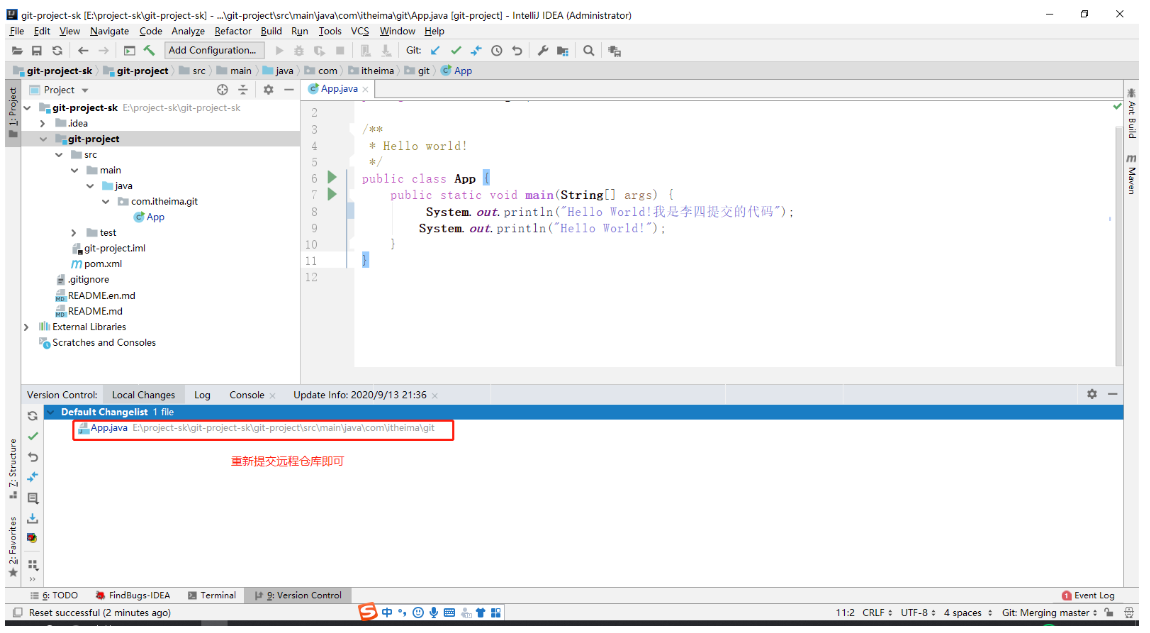This screenshot has height=633, width=1150.
Task: Expand the .idea folder
Action: pos(43,123)
